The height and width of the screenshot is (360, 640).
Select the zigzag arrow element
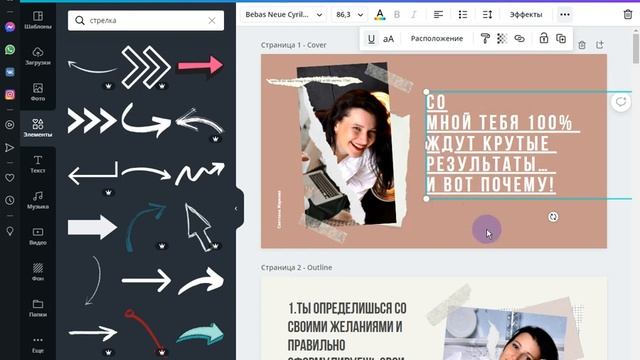pos(200,173)
